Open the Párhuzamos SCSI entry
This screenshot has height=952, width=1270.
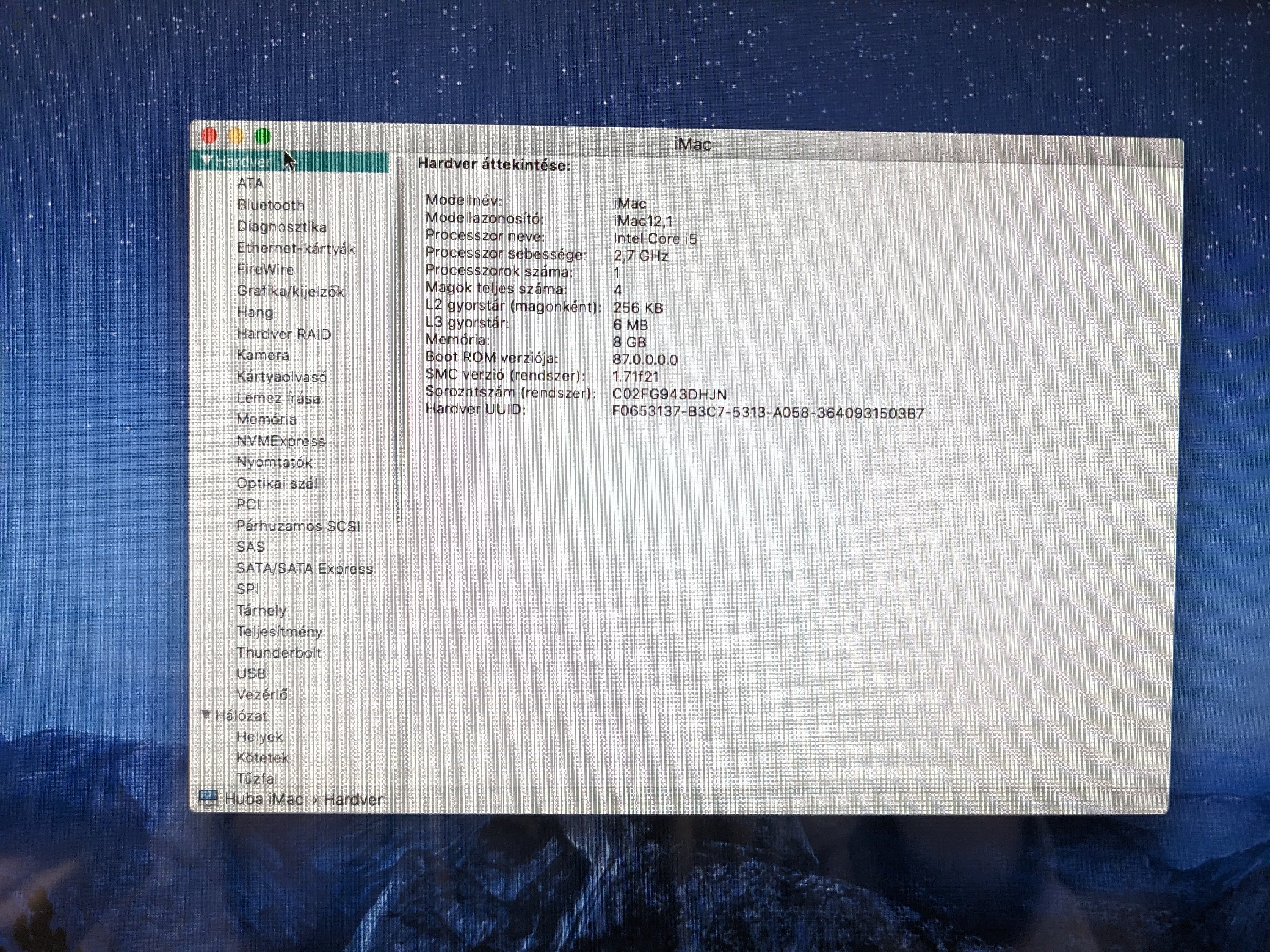[x=298, y=526]
